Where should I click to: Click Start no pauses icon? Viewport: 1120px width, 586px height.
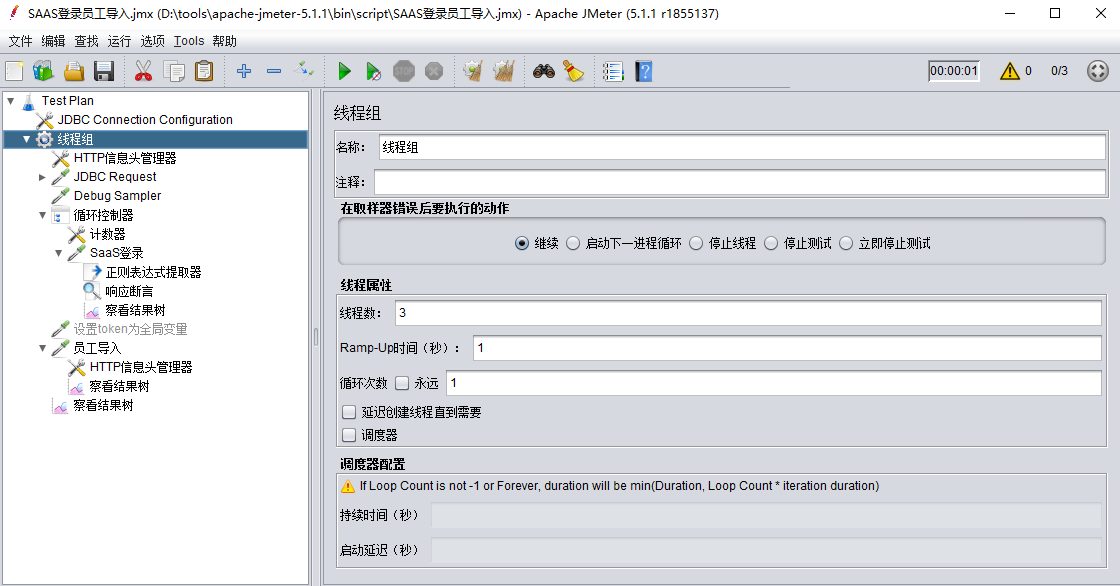374,71
